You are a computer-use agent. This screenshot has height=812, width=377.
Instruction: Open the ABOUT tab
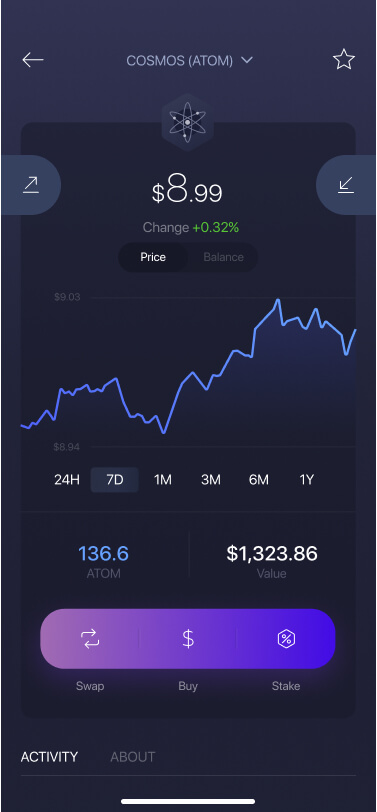coord(133,757)
